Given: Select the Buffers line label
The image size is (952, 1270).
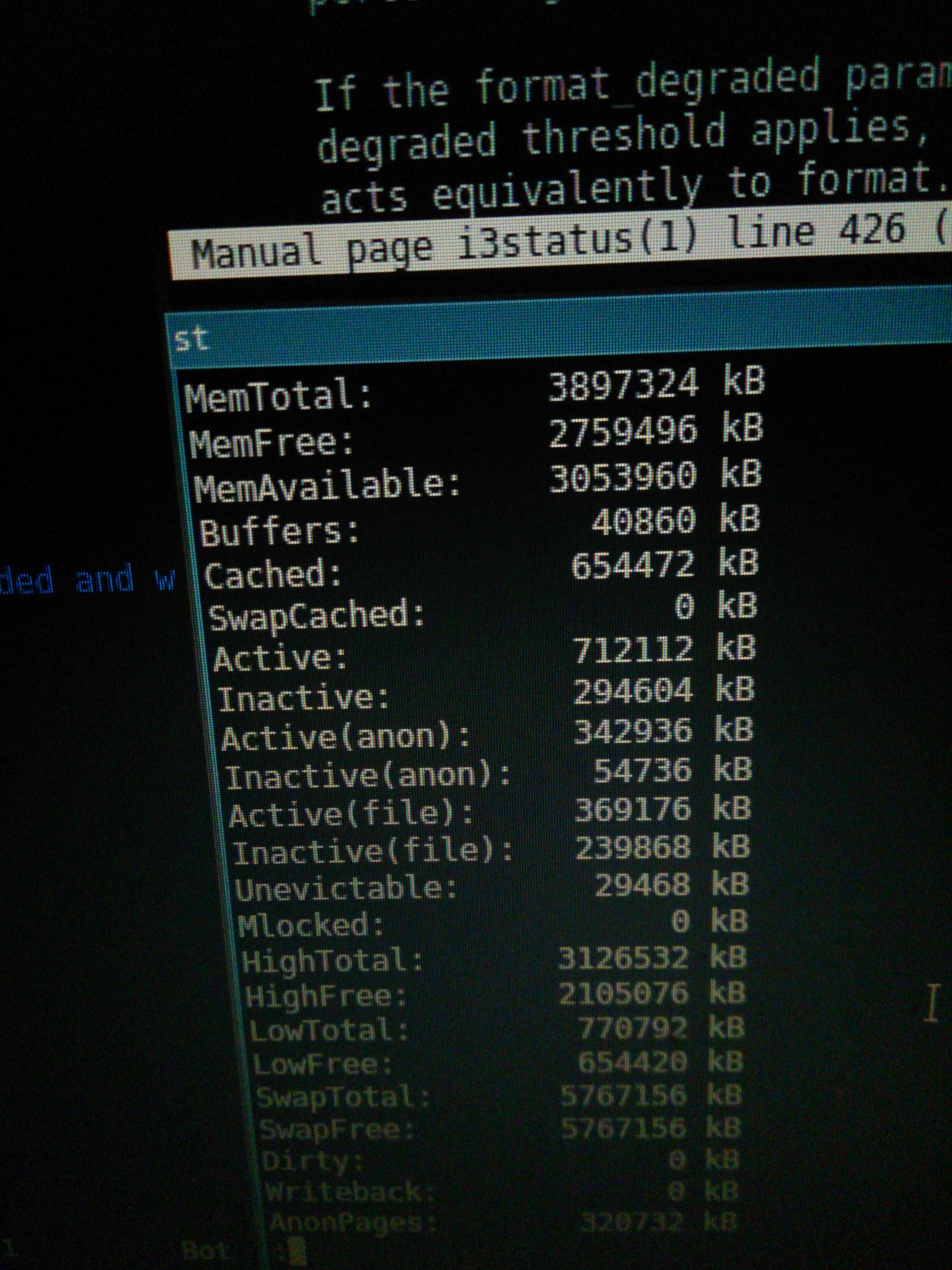Looking at the screenshot, I should click(x=279, y=532).
